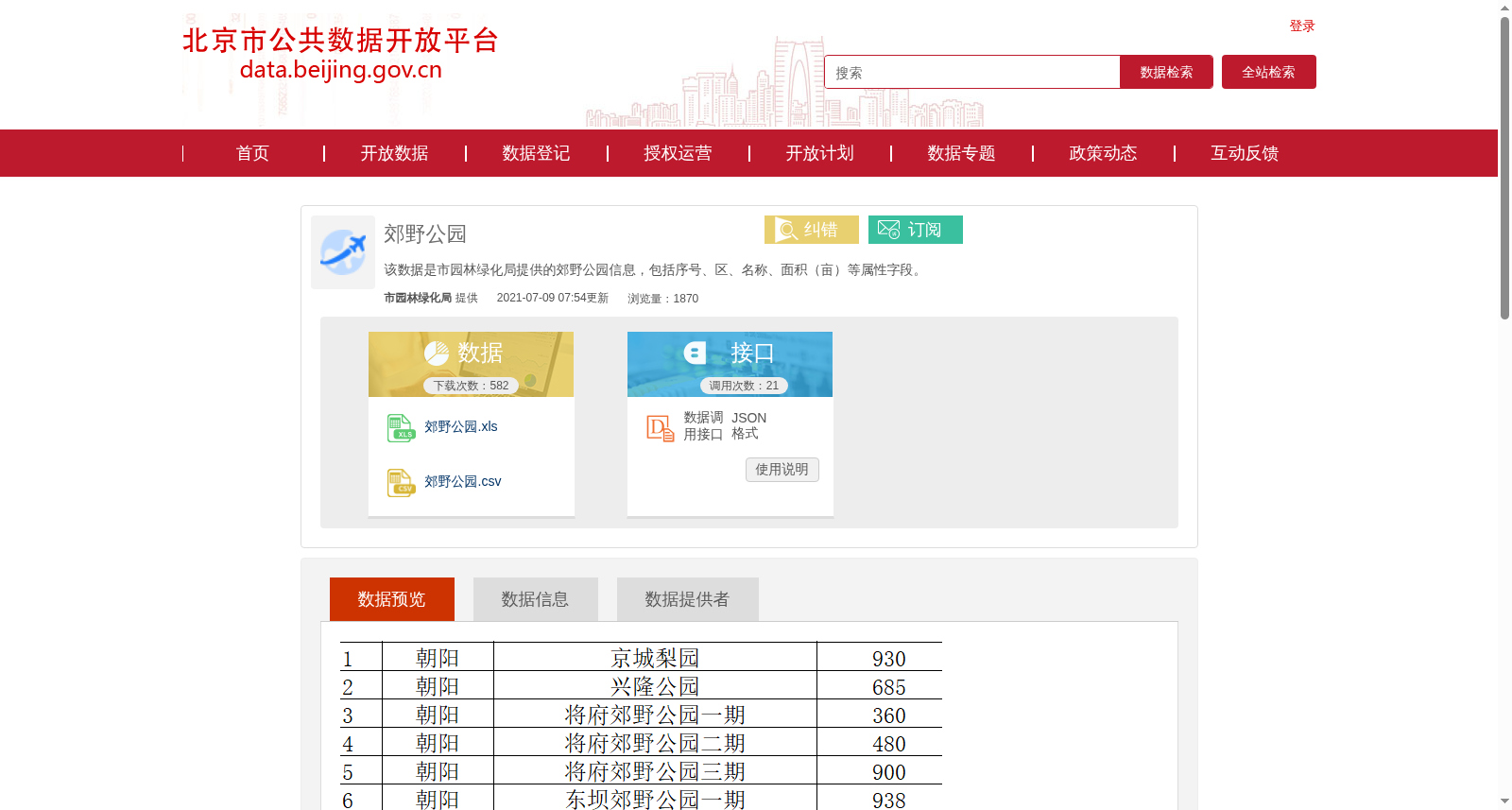Open 互动反馈 navigation item
Image resolution: width=1512 pixels, height=810 pixels.
[1245, 153]
